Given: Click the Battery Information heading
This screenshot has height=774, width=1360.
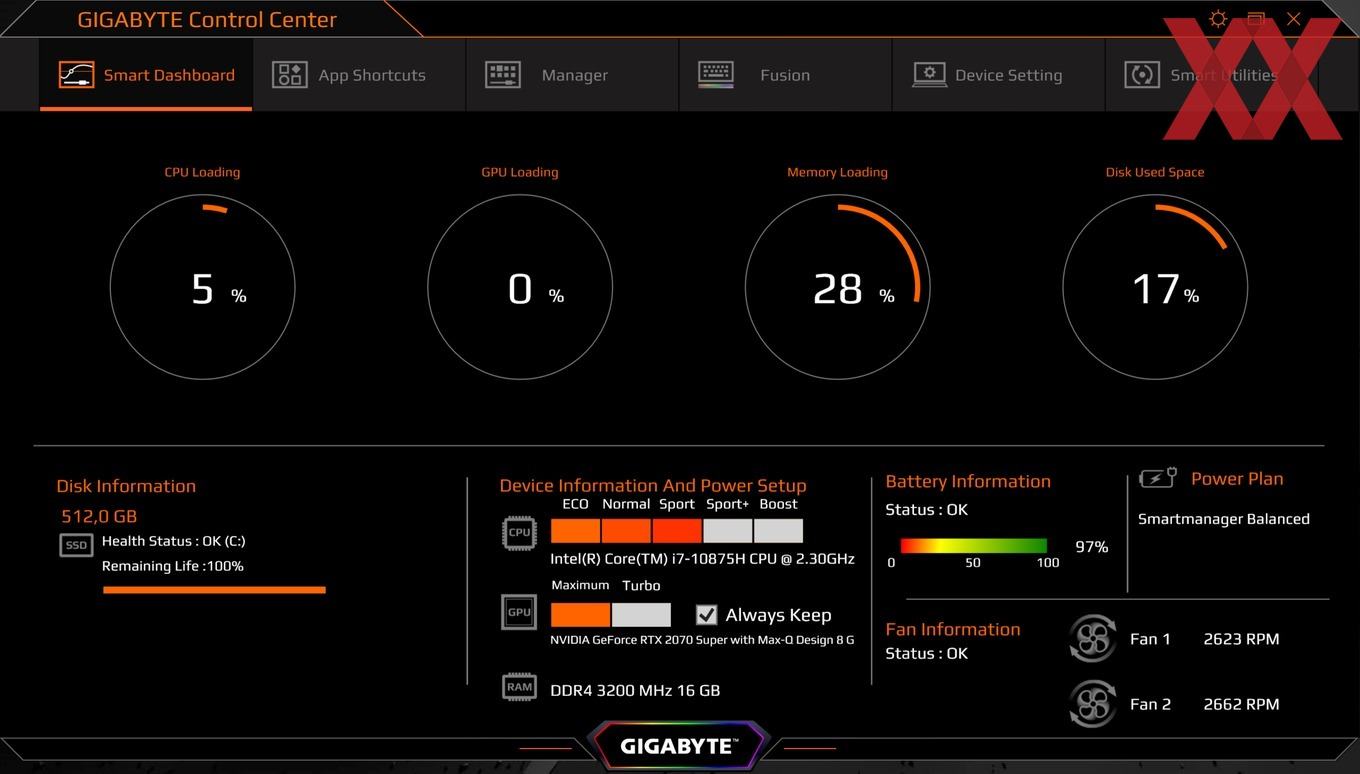Looking at the screenshot, I should pyautogui.click(x=968, y=482).
